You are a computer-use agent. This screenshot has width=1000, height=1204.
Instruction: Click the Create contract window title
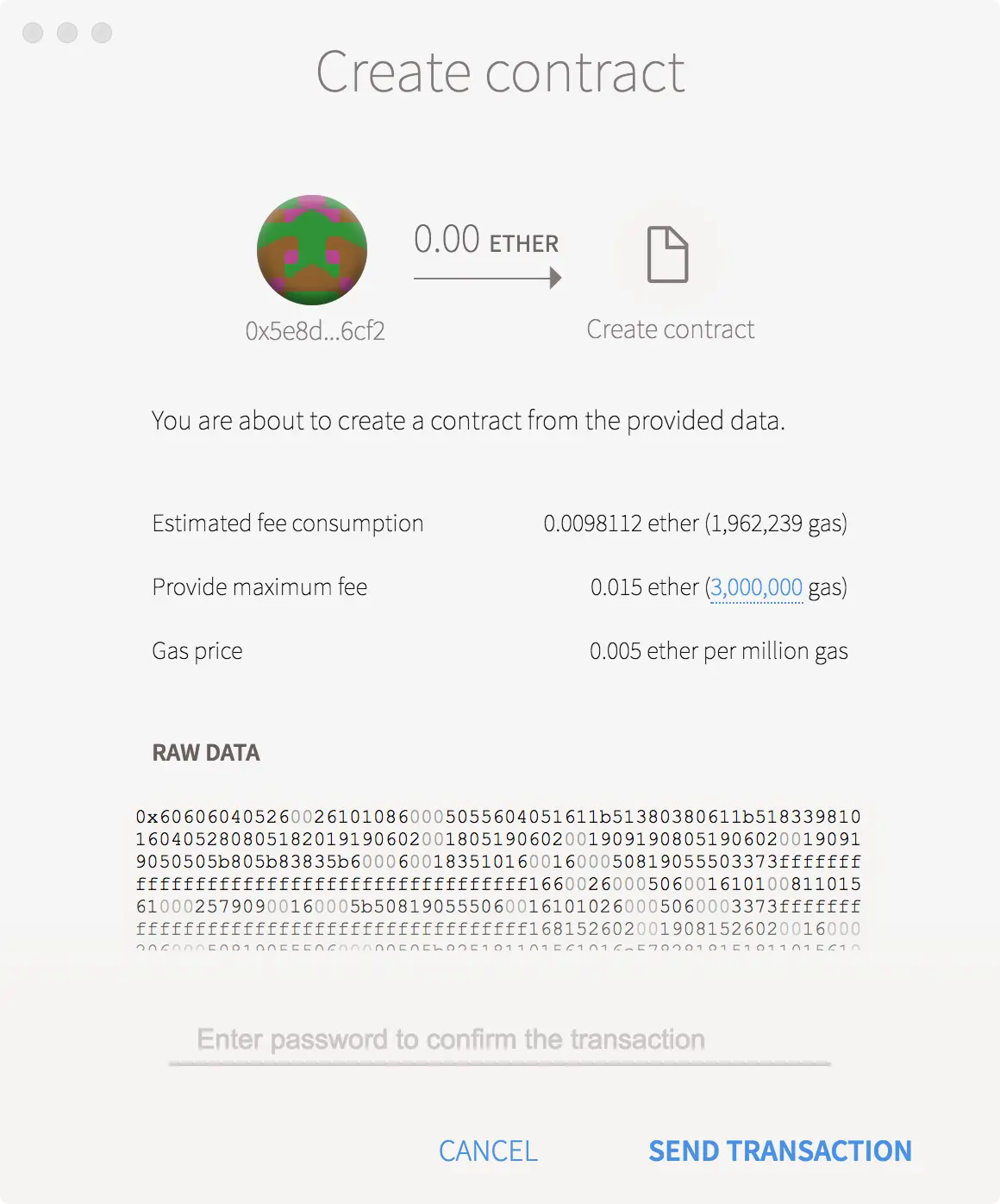point(500,72)
